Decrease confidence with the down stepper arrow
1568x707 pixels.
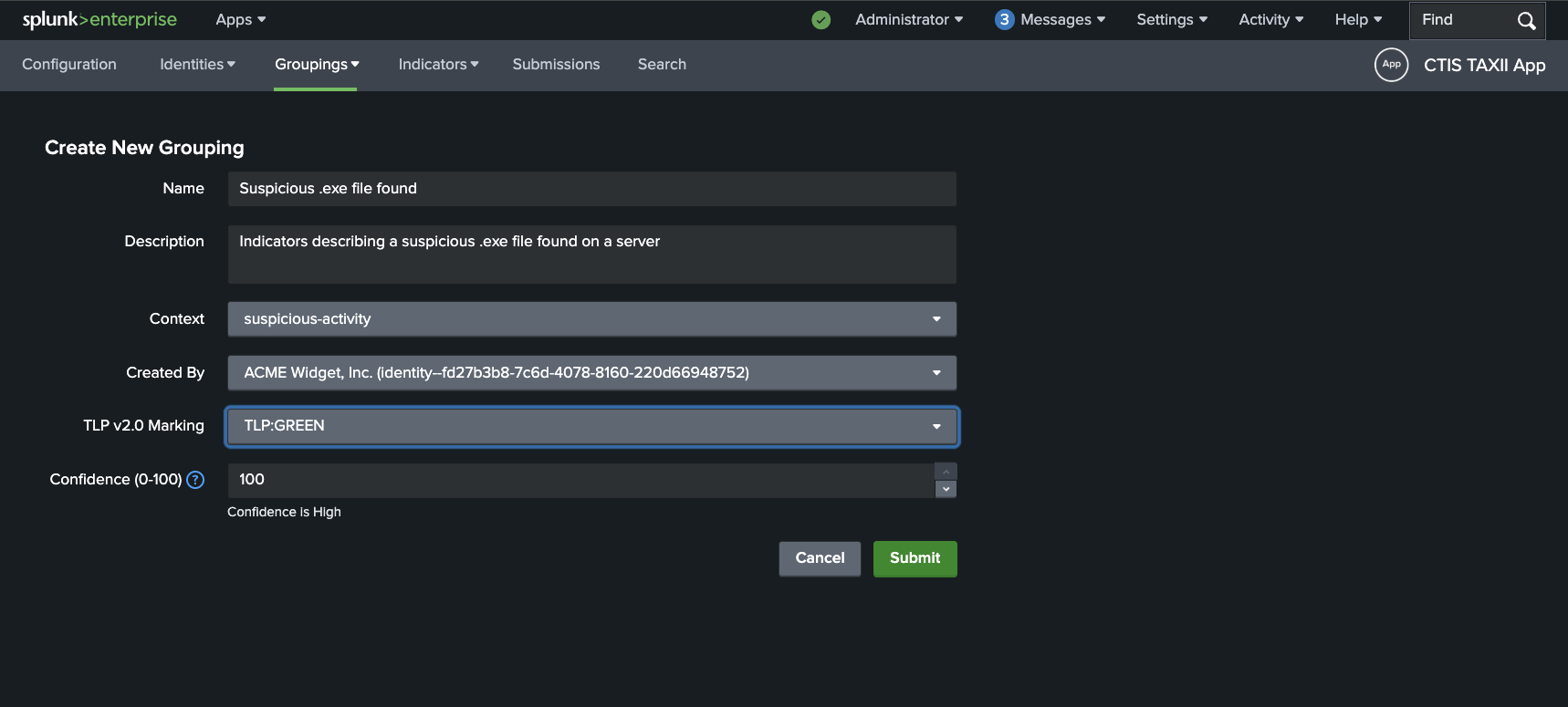coord(946,490)
